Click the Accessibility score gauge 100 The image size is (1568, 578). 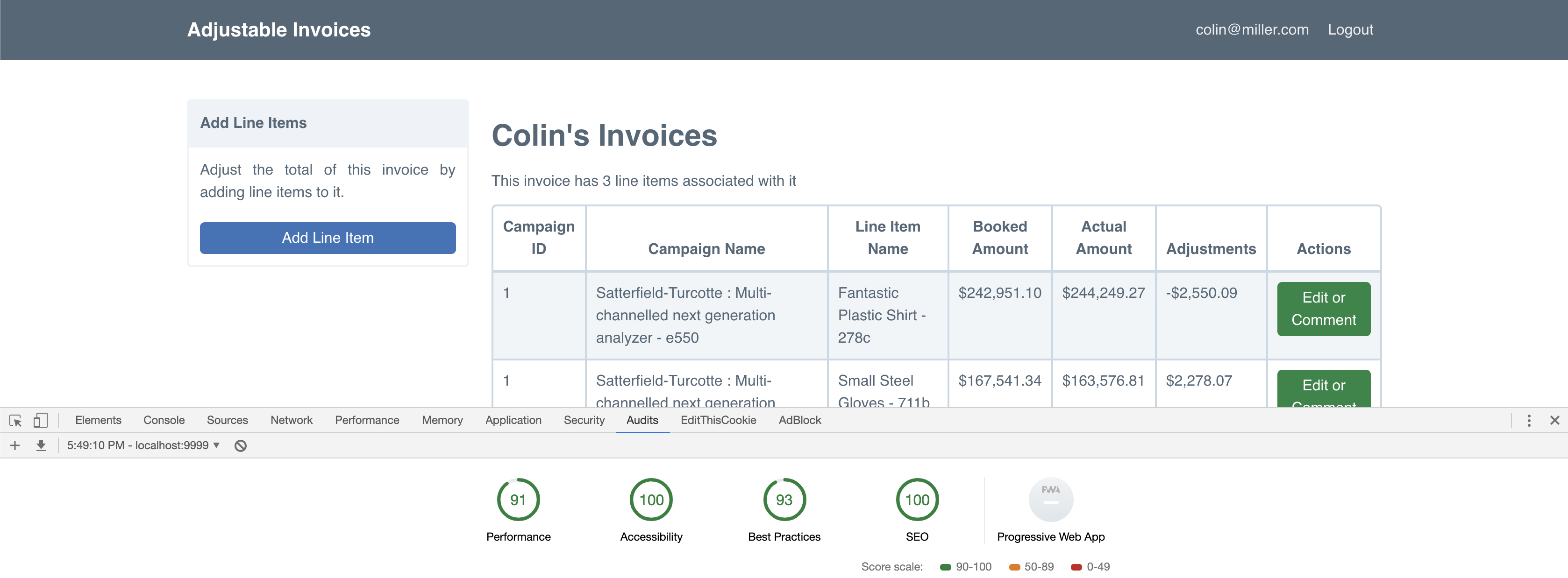click(x=651, y=500)
